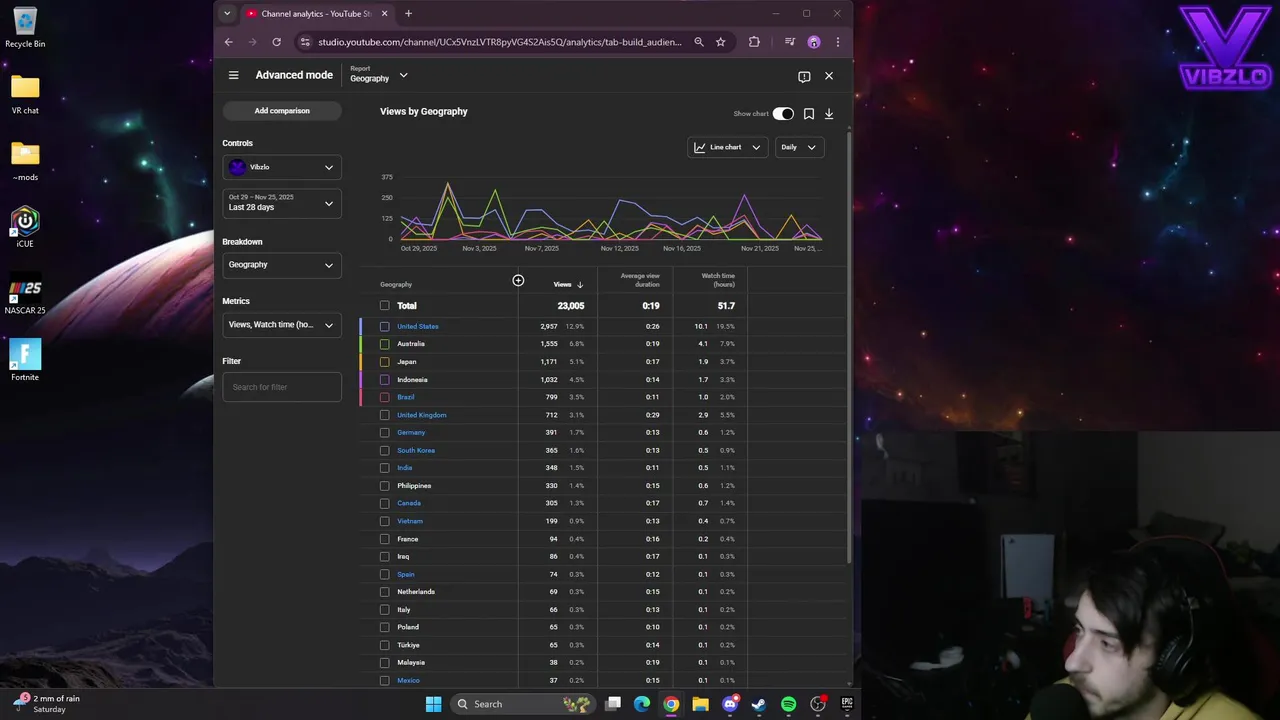This screenshot has width=1280, height=720.
Task: Click the page vertical scrollbar
Action: pos(849,345)
